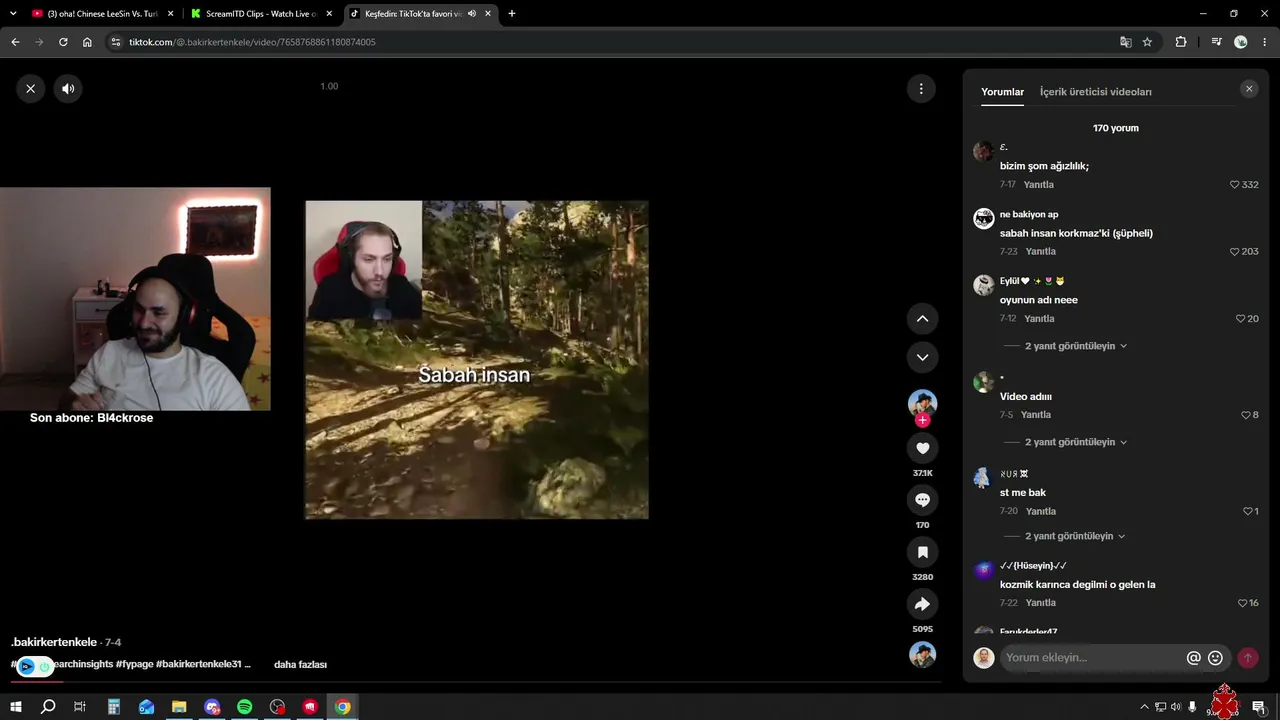
Task: Share the video using the arrow icon
Action: pos(922,604)
